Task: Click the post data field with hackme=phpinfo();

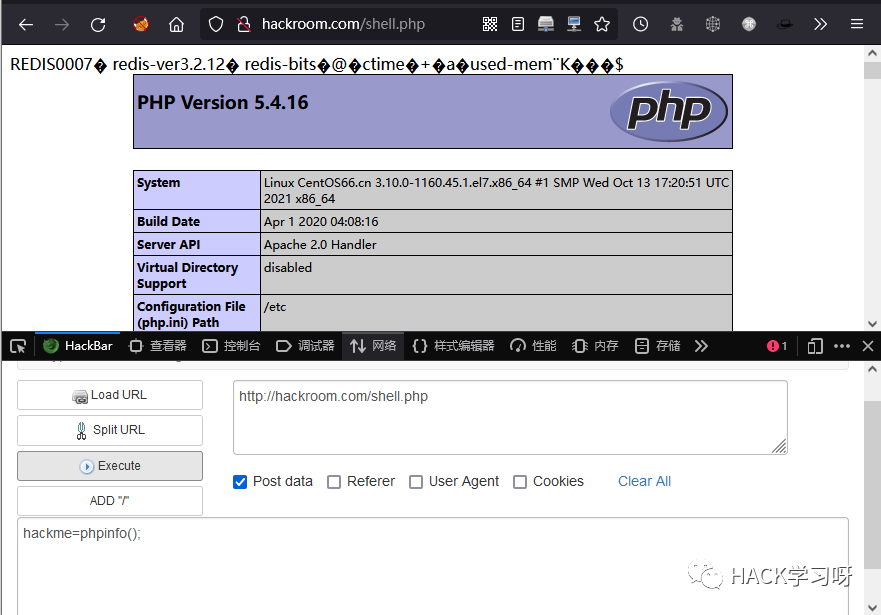Action: coord(433,566)
